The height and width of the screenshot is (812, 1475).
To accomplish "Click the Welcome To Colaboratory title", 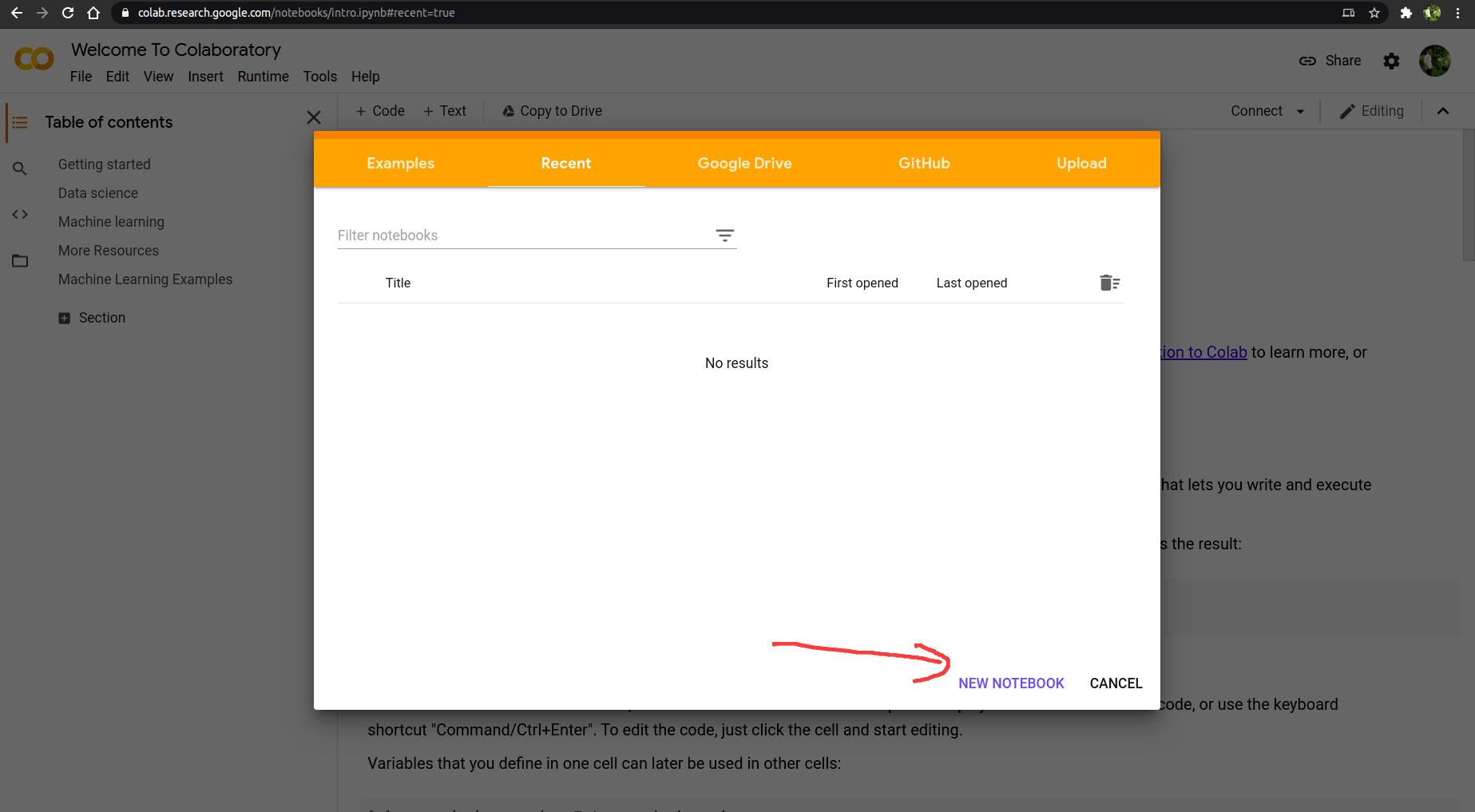I will tap(176, 50).
